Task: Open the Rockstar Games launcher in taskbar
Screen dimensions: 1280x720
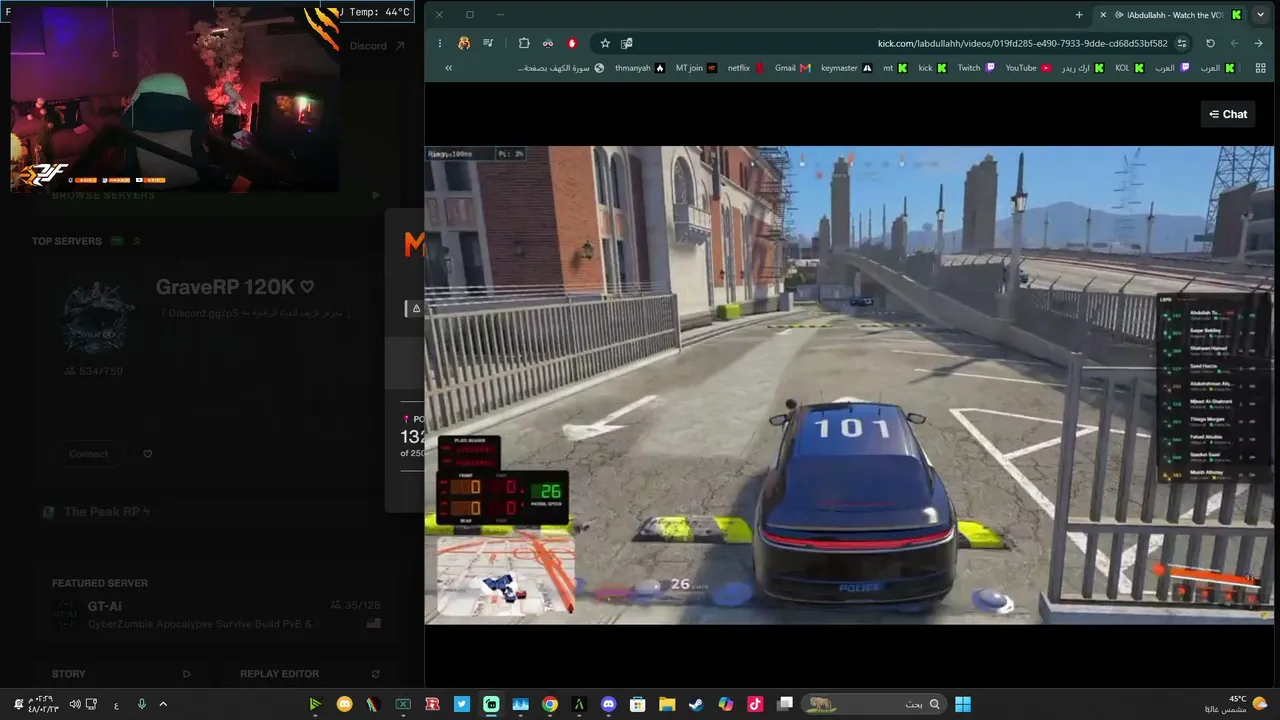Action: click(432, 704)
